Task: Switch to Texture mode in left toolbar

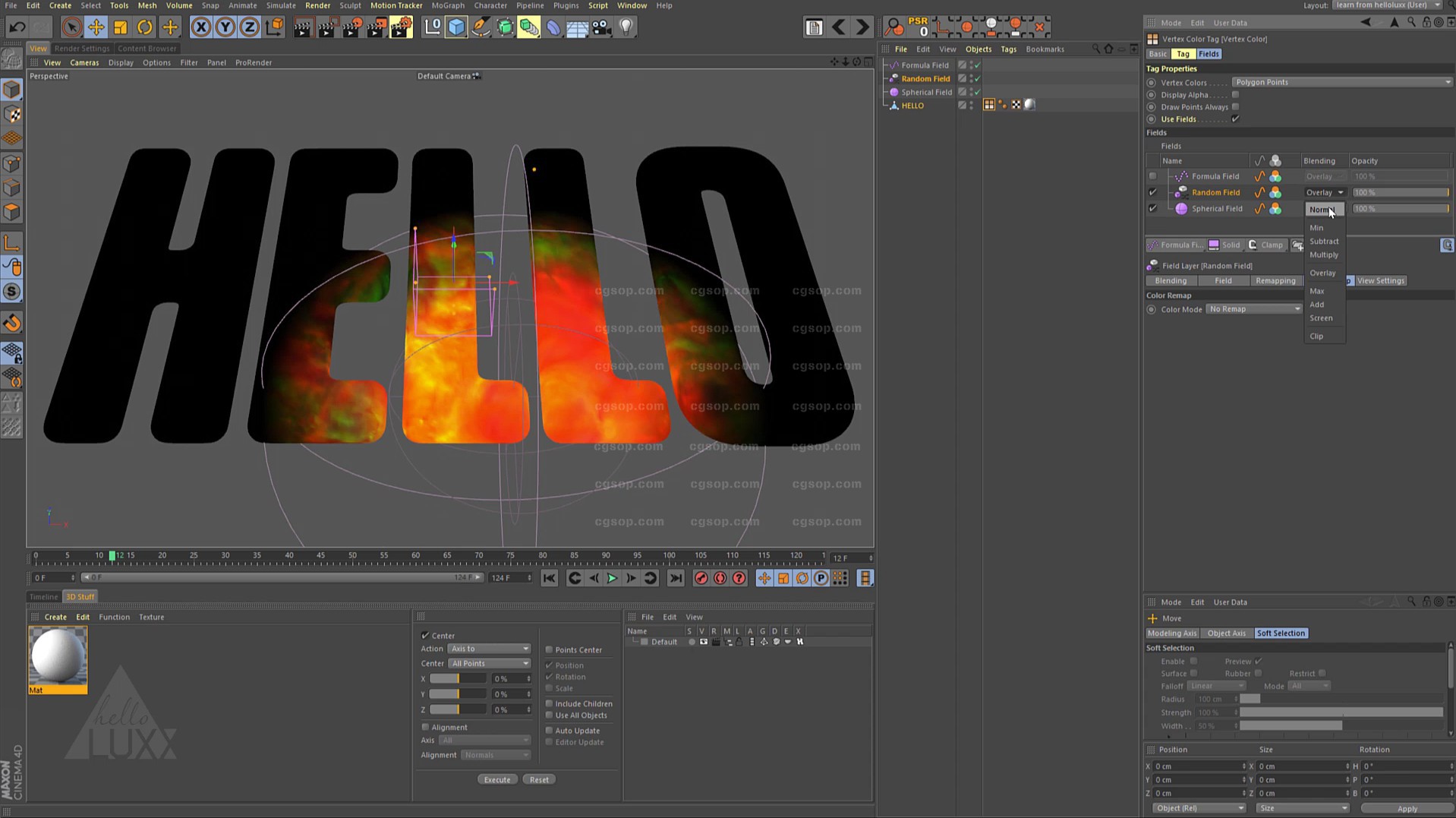Action: pos(12,114)
